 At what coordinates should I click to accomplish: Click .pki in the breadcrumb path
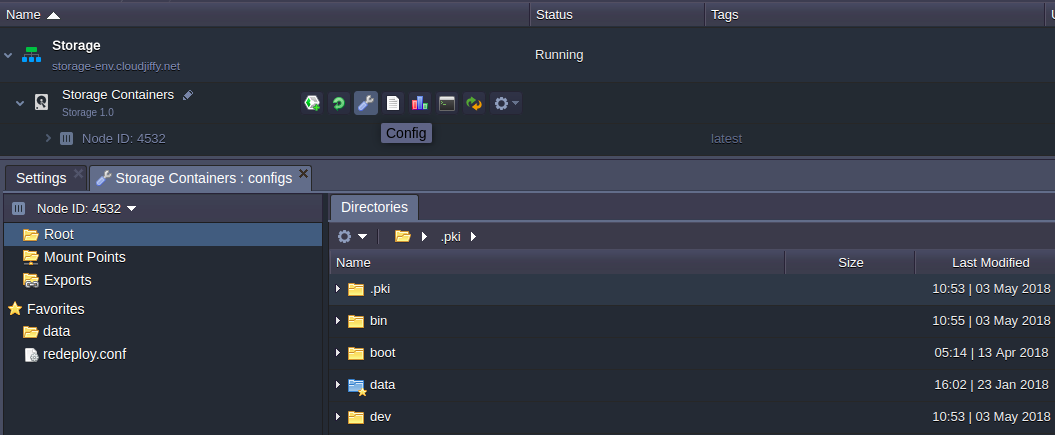450,237
